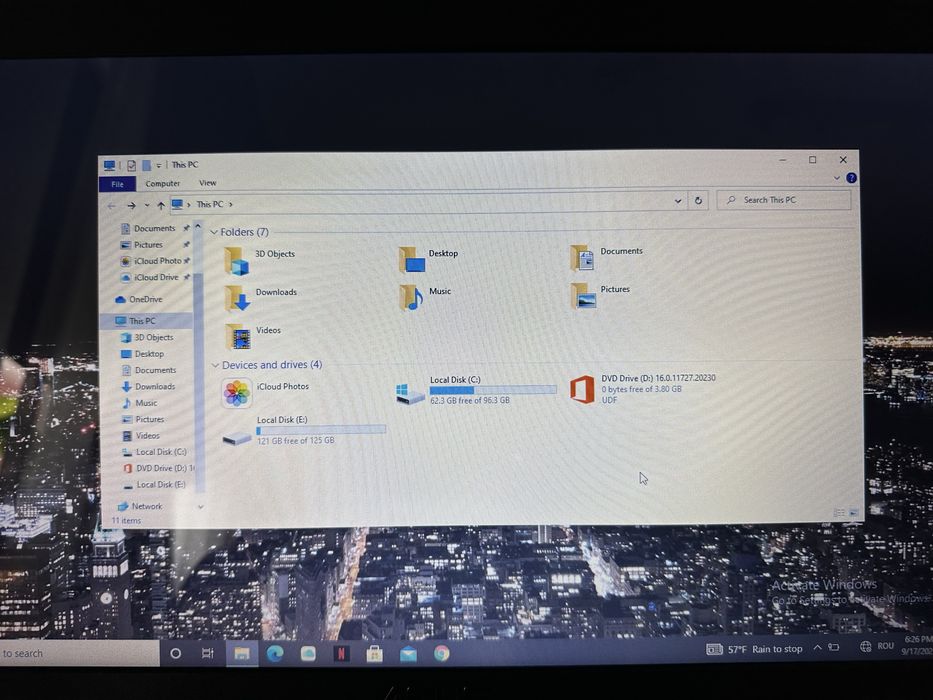Select iCloud Drive in navigation pane
This screenshot has height=700, width=933.
click(156, 277)
